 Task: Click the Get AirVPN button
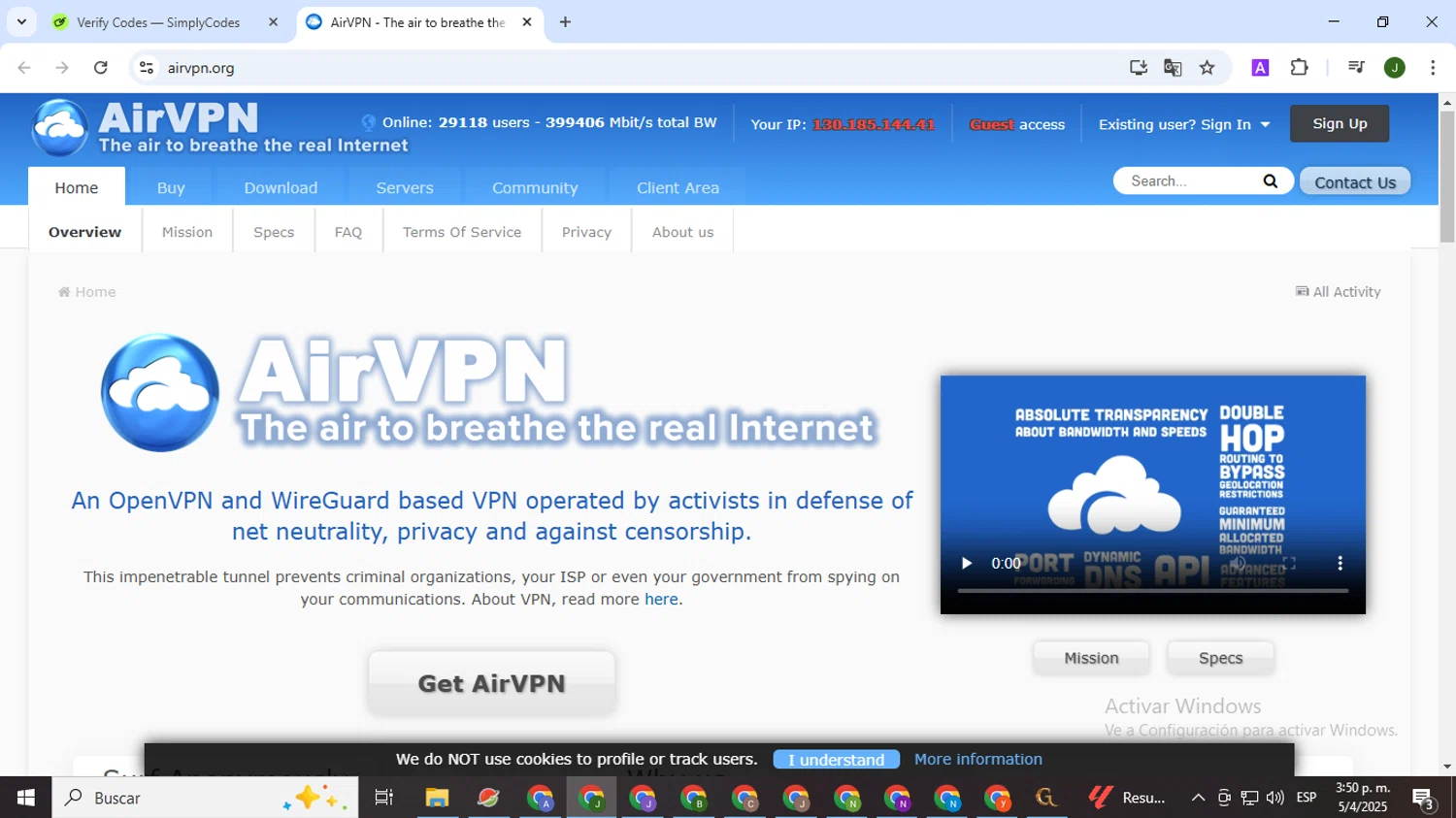tap(491, 683)
